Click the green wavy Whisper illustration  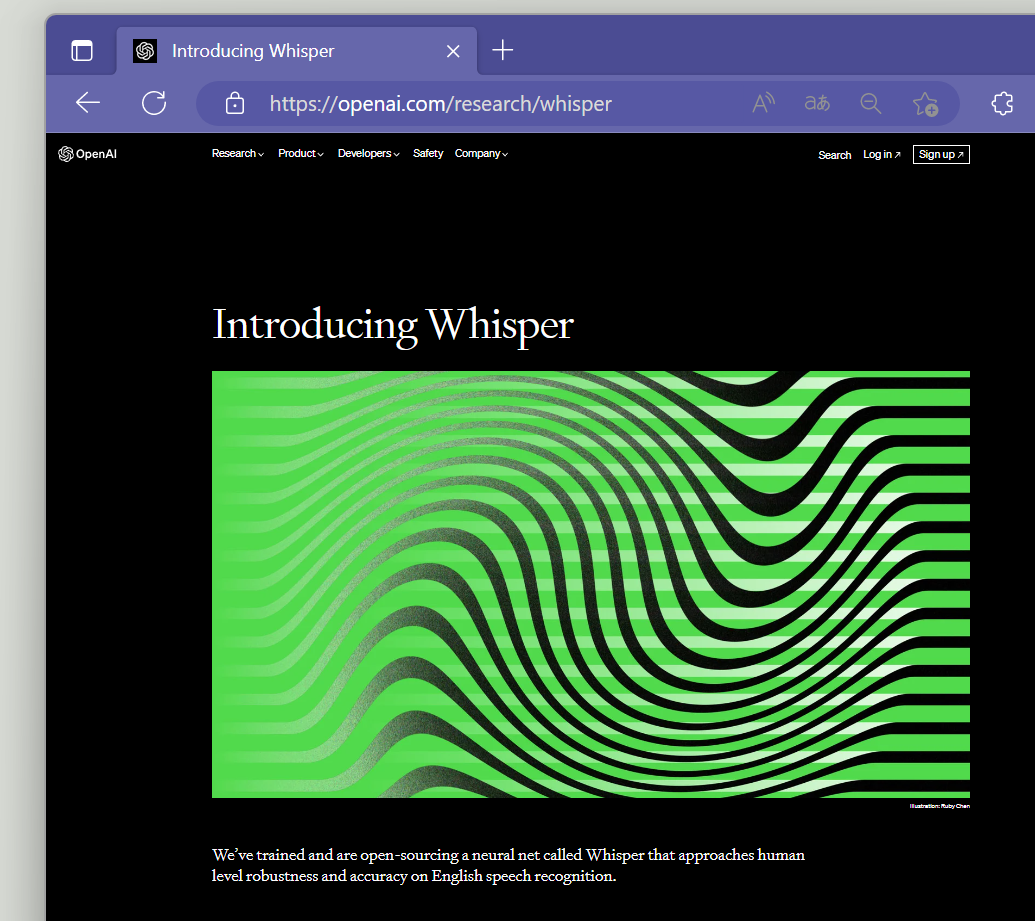pos(591,584)
